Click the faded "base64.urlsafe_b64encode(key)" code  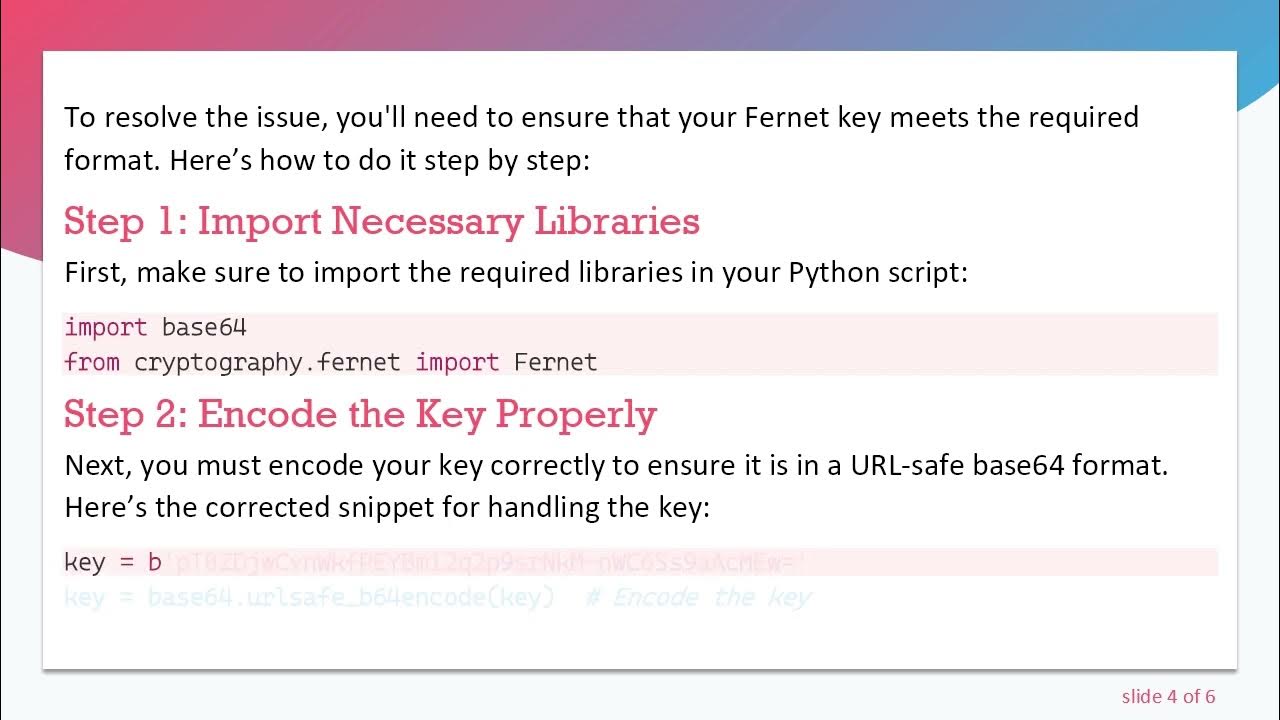(350, 598)
